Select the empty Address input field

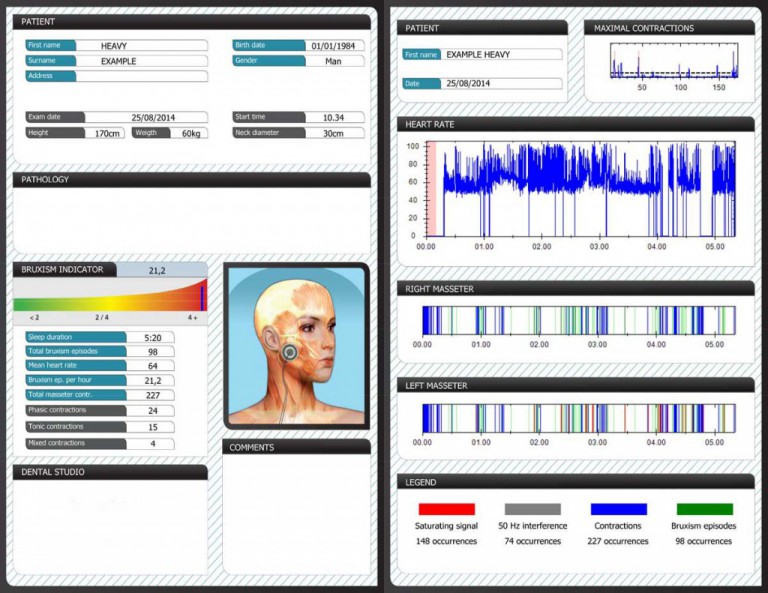(x=142, y=76)
